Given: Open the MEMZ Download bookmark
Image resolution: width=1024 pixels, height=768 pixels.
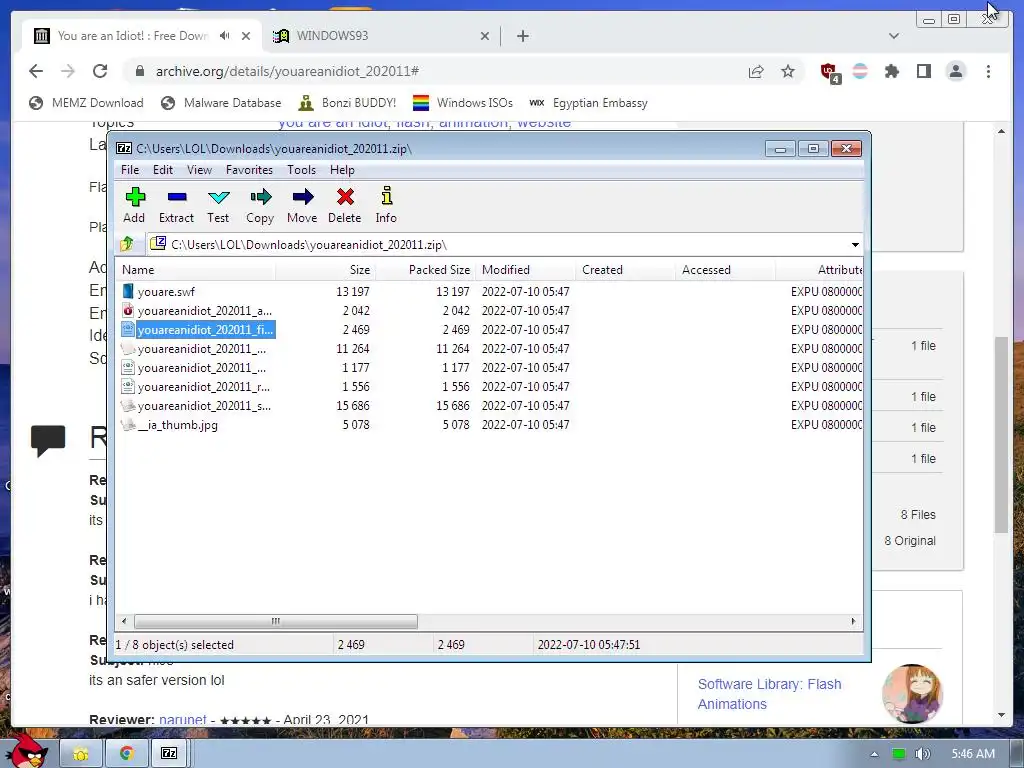Looking at the screenshot, I should click(87, 103).
